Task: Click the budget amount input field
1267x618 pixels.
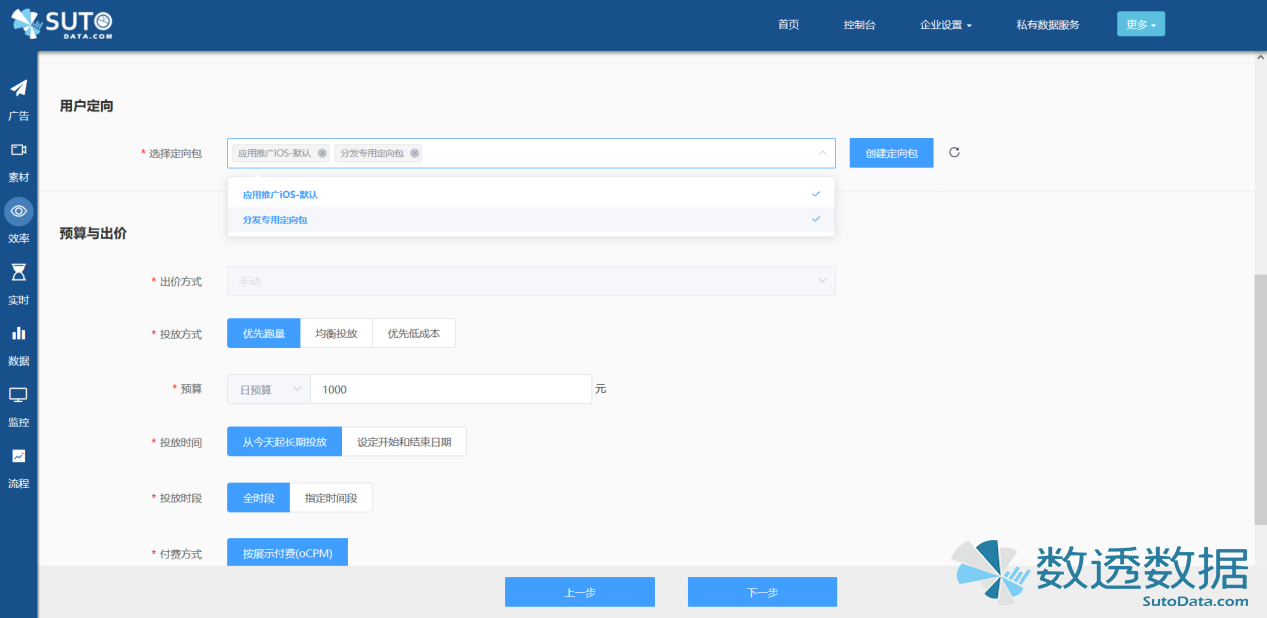Action: click(x=450, y=389)
